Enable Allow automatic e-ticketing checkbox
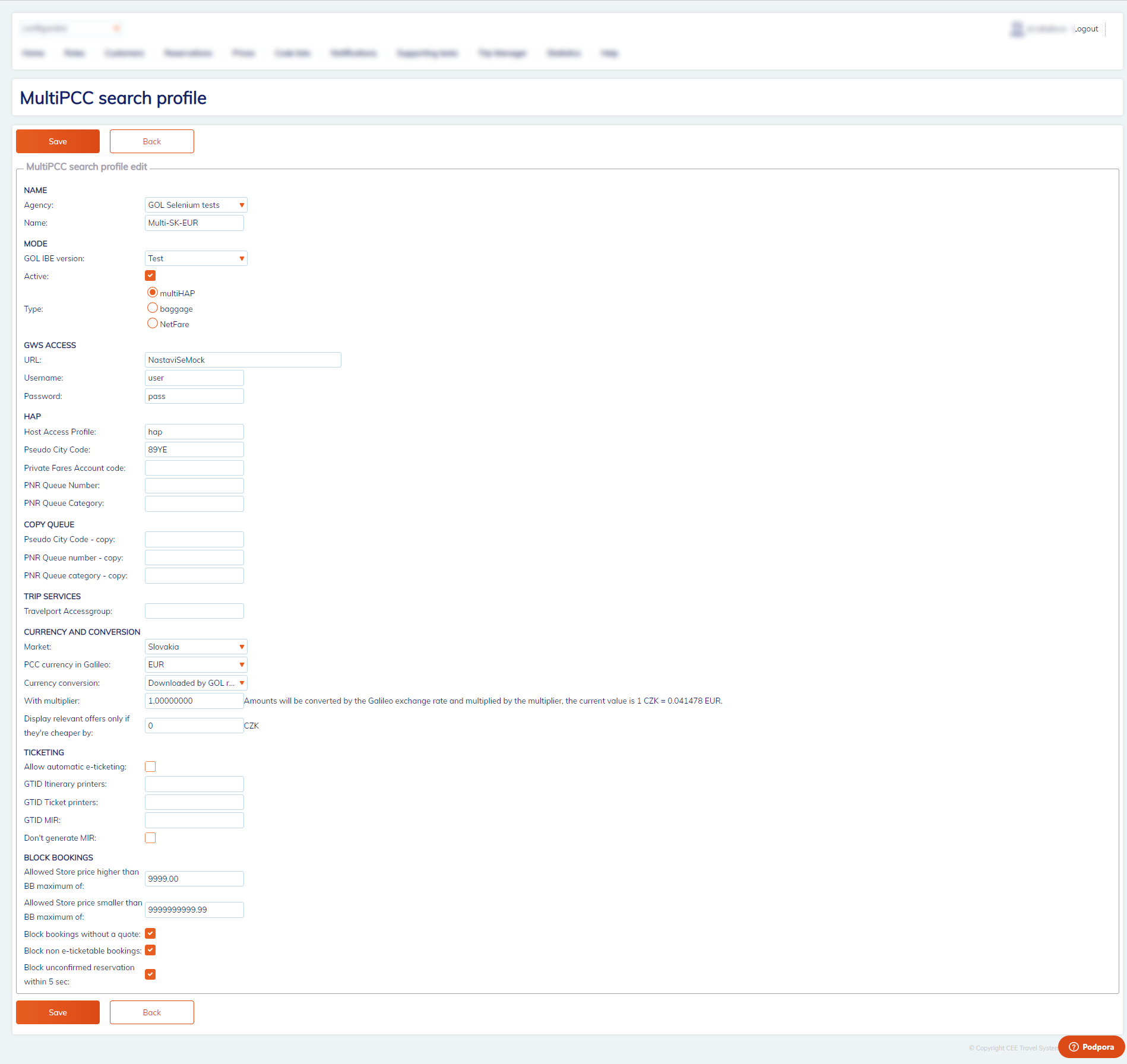This screenshot has height=1064, width=1127. click(x=150, y=767)
